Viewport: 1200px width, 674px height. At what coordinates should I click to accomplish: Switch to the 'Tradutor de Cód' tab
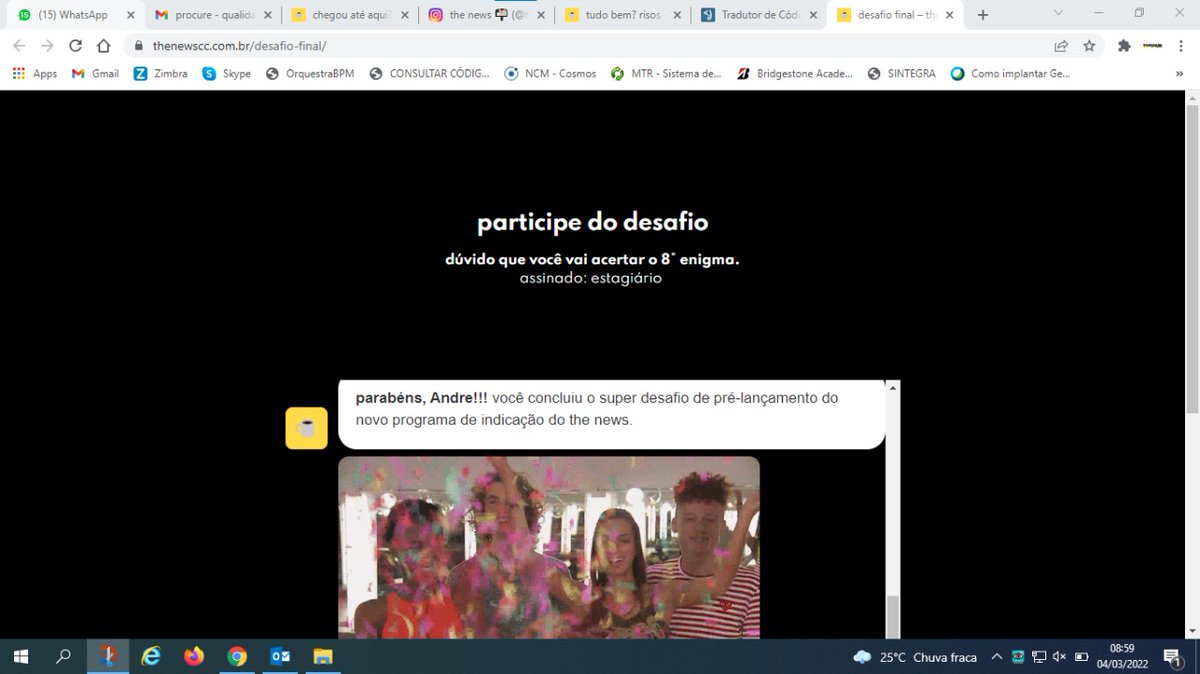(758, 15)
